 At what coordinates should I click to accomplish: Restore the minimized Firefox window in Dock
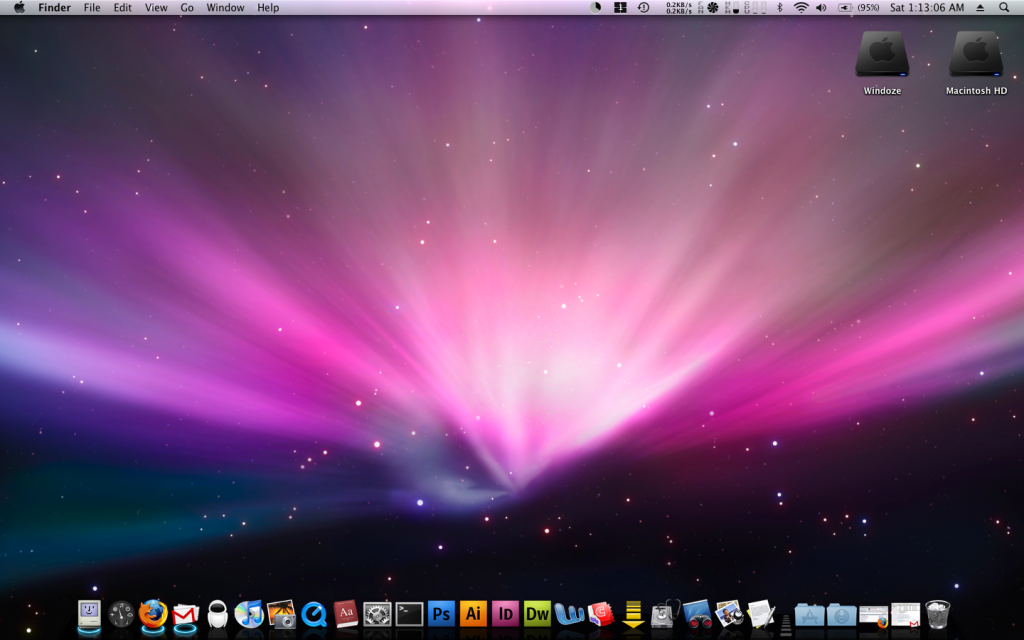tap(874, 616)
